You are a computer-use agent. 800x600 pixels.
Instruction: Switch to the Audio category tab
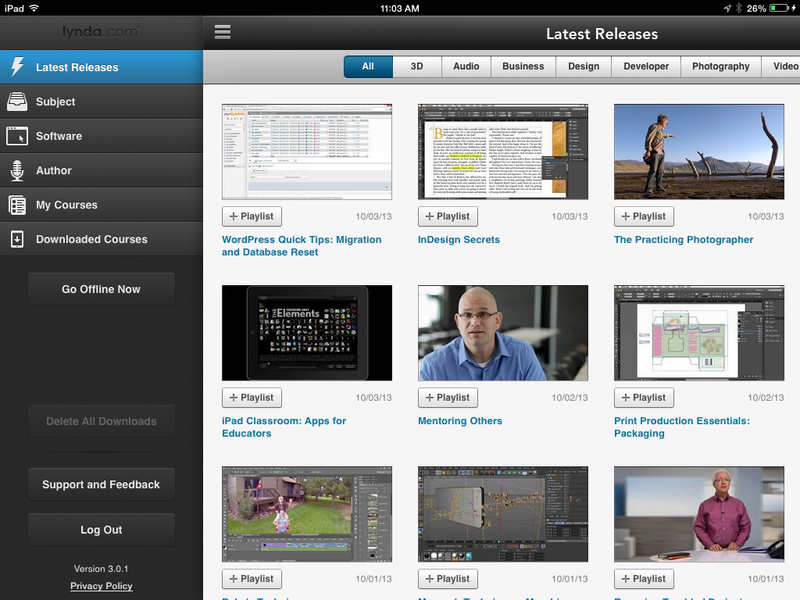[x=465, y=67]
